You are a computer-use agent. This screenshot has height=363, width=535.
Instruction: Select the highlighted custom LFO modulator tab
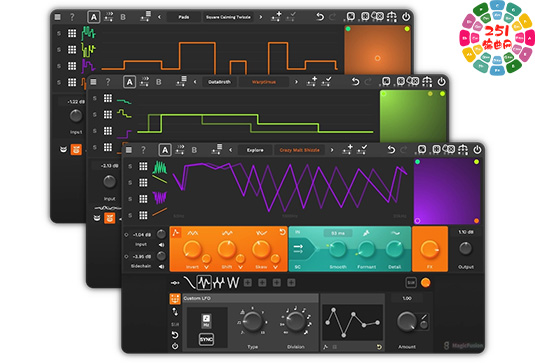point(204,282)
